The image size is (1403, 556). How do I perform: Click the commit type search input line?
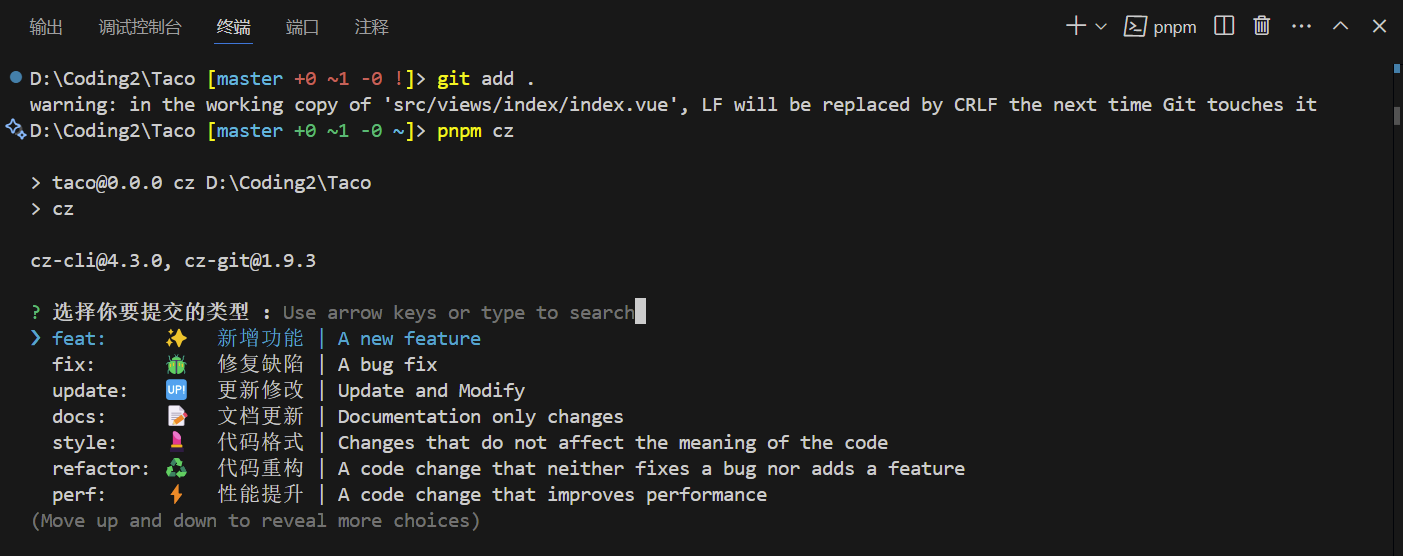(458, 313)
